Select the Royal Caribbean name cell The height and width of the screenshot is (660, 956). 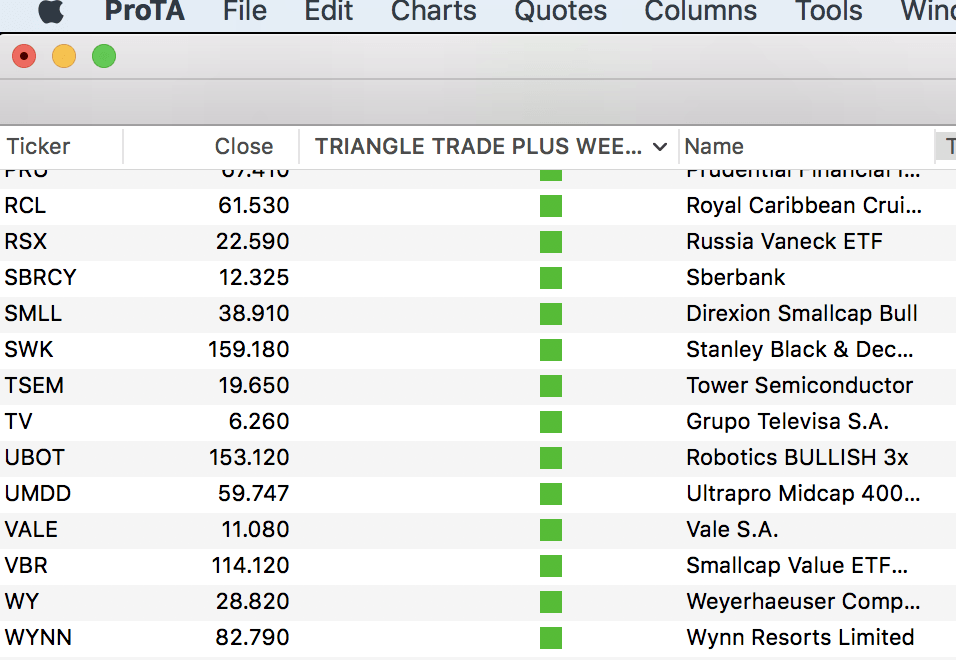(803, 206)
